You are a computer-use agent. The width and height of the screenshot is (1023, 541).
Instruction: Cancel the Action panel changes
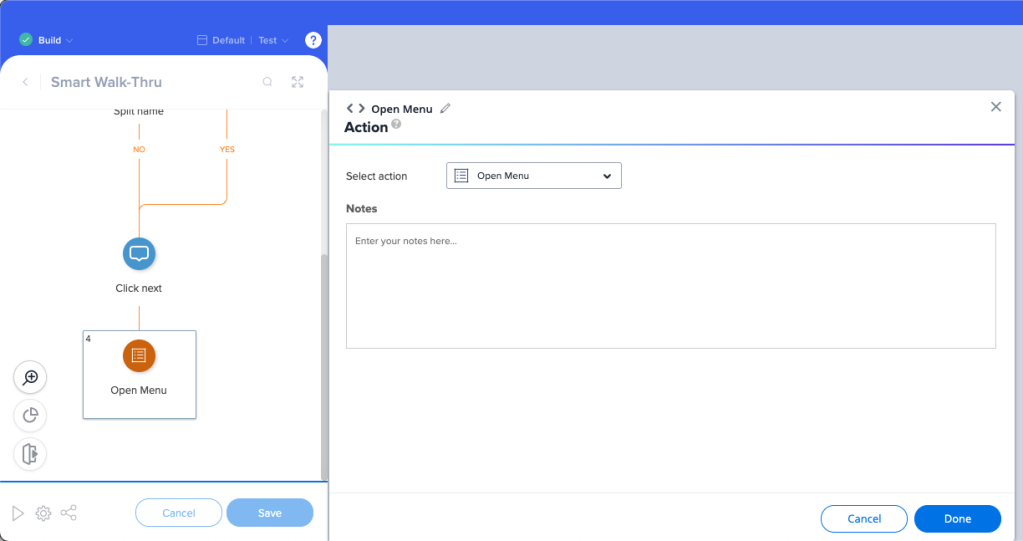[x=863, y=519]
